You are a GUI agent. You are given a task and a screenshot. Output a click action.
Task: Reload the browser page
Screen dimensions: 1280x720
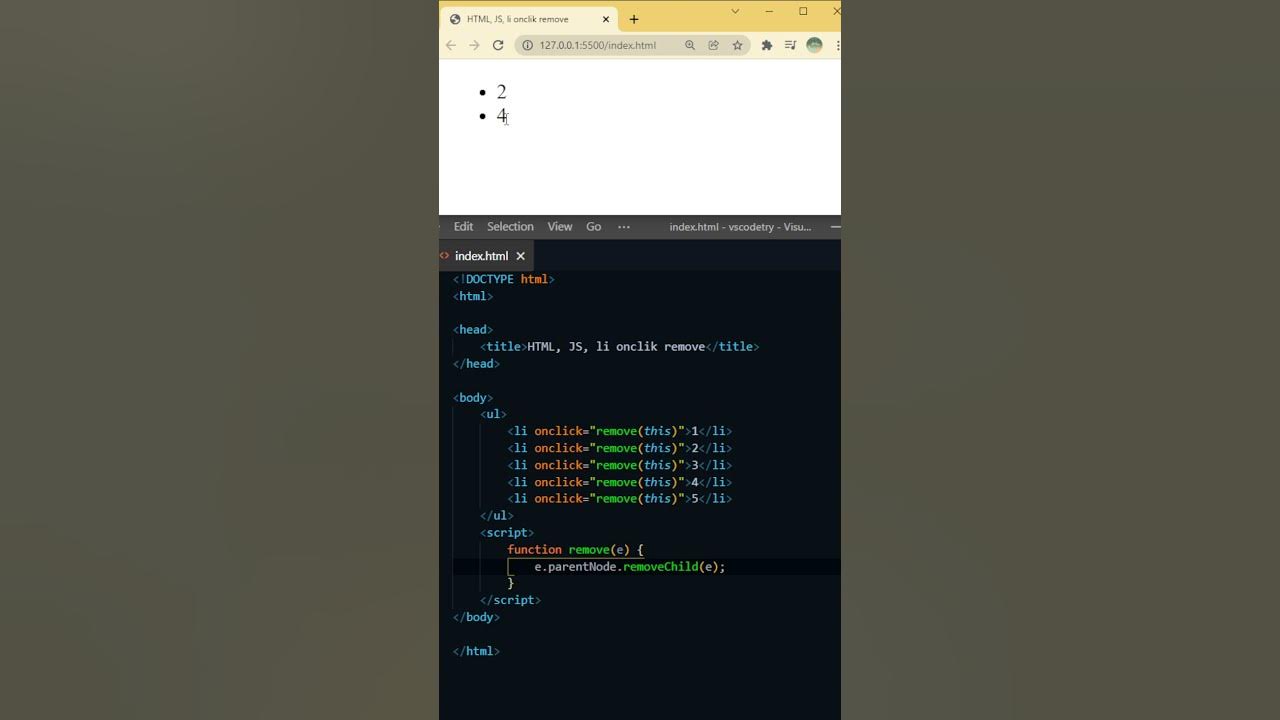pos(498,45)
